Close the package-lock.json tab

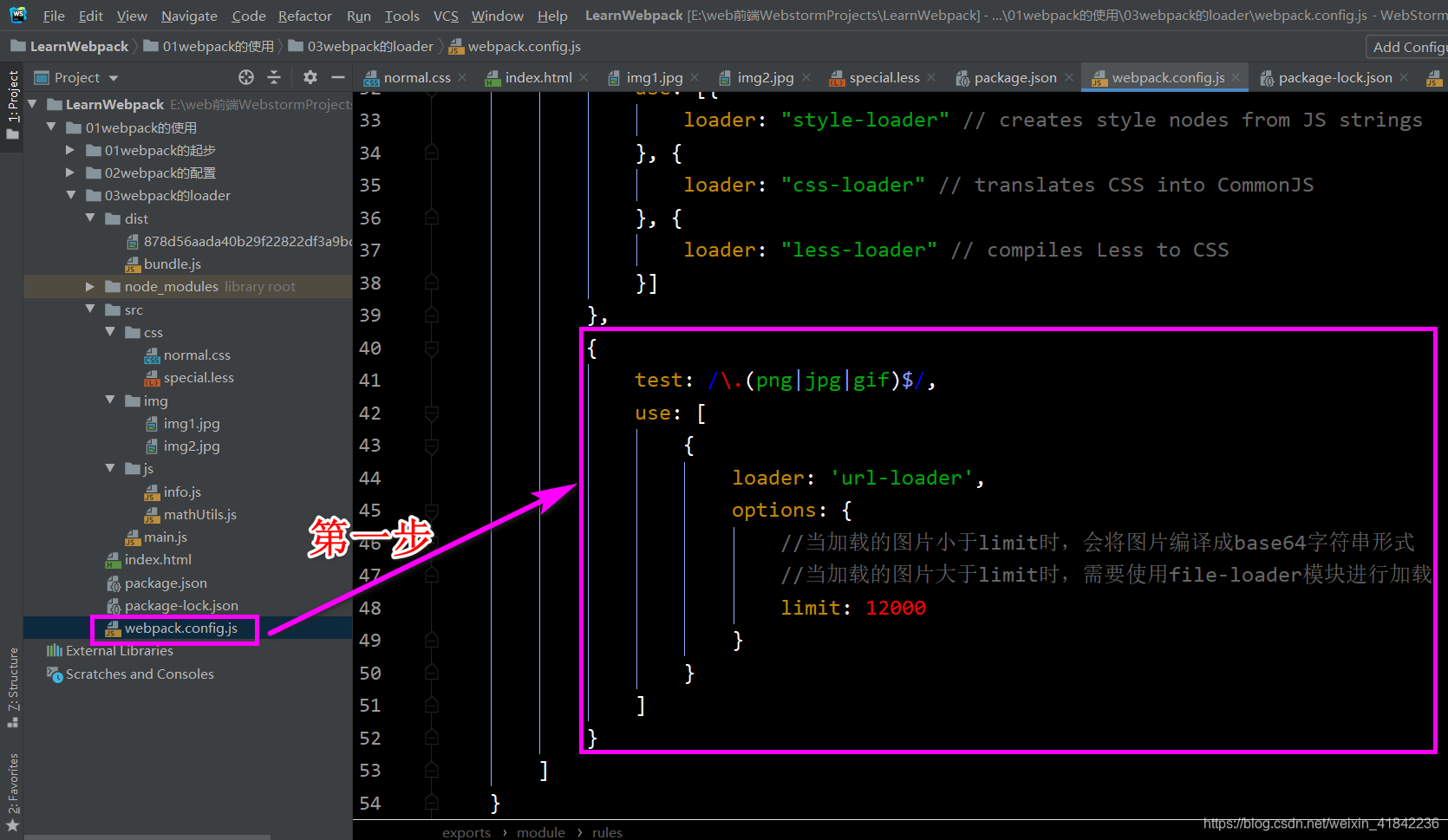tap(1404, 77)
